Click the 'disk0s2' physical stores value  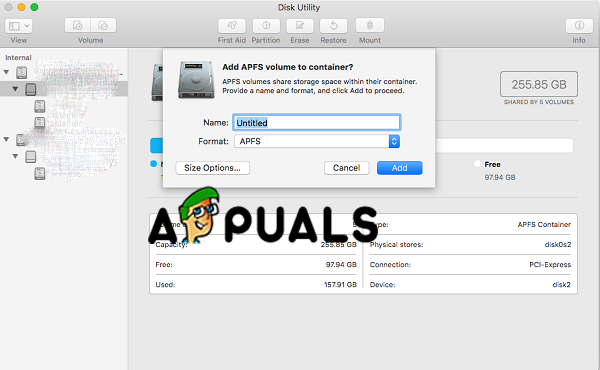pos(558,244)
